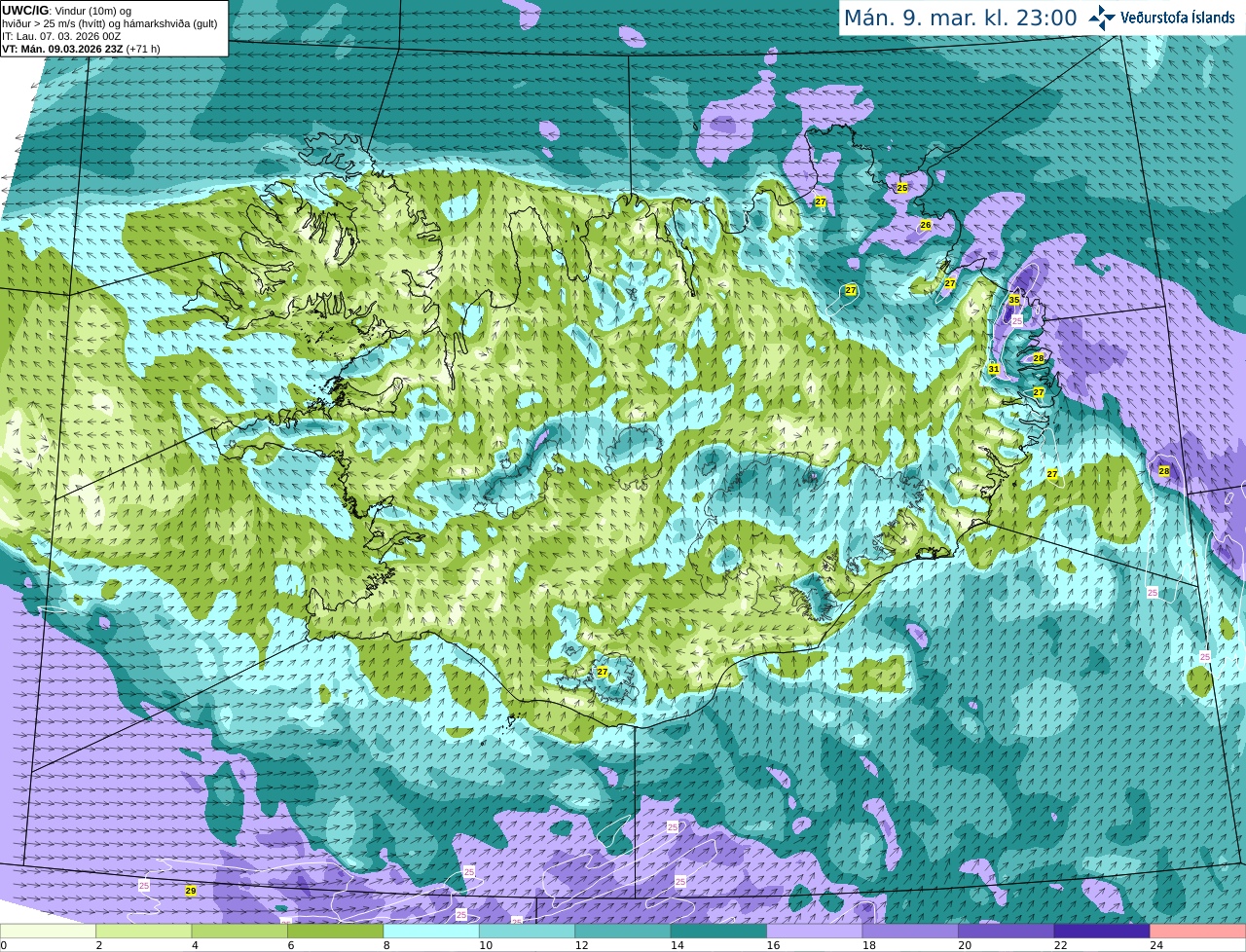Click the '24' value on the color scale

click(x=1155, y=945)
